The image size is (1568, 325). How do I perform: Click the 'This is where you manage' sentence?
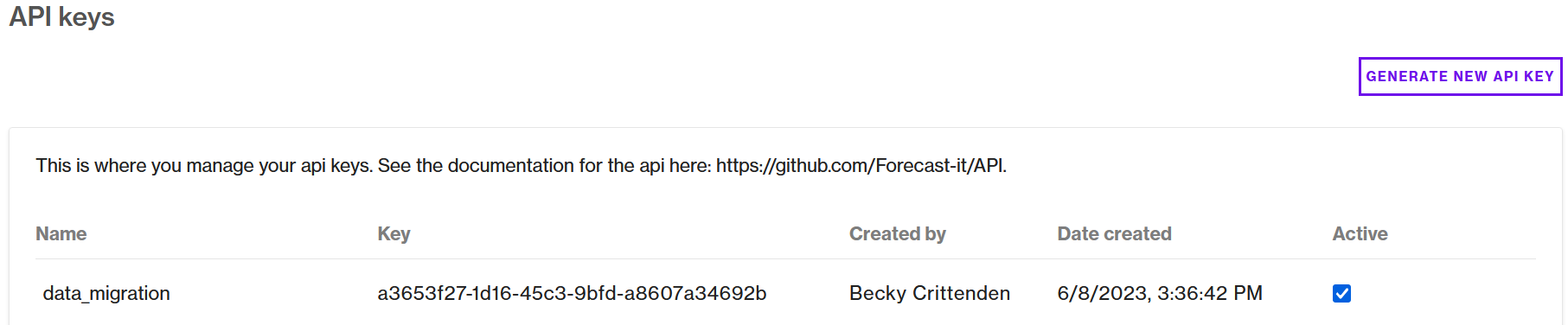click(x=204, y=165)
